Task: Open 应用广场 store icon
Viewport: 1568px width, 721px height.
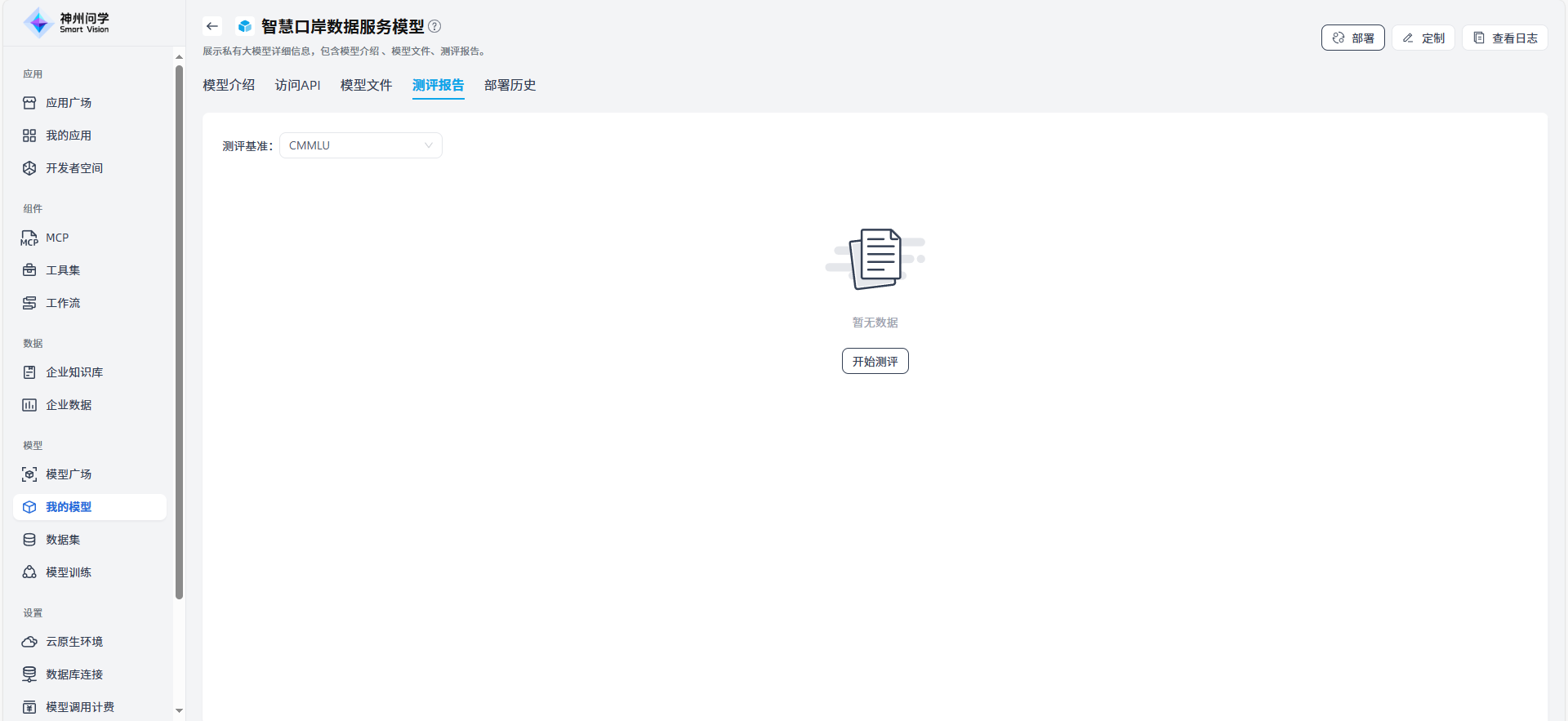Action: click(29, 103)
